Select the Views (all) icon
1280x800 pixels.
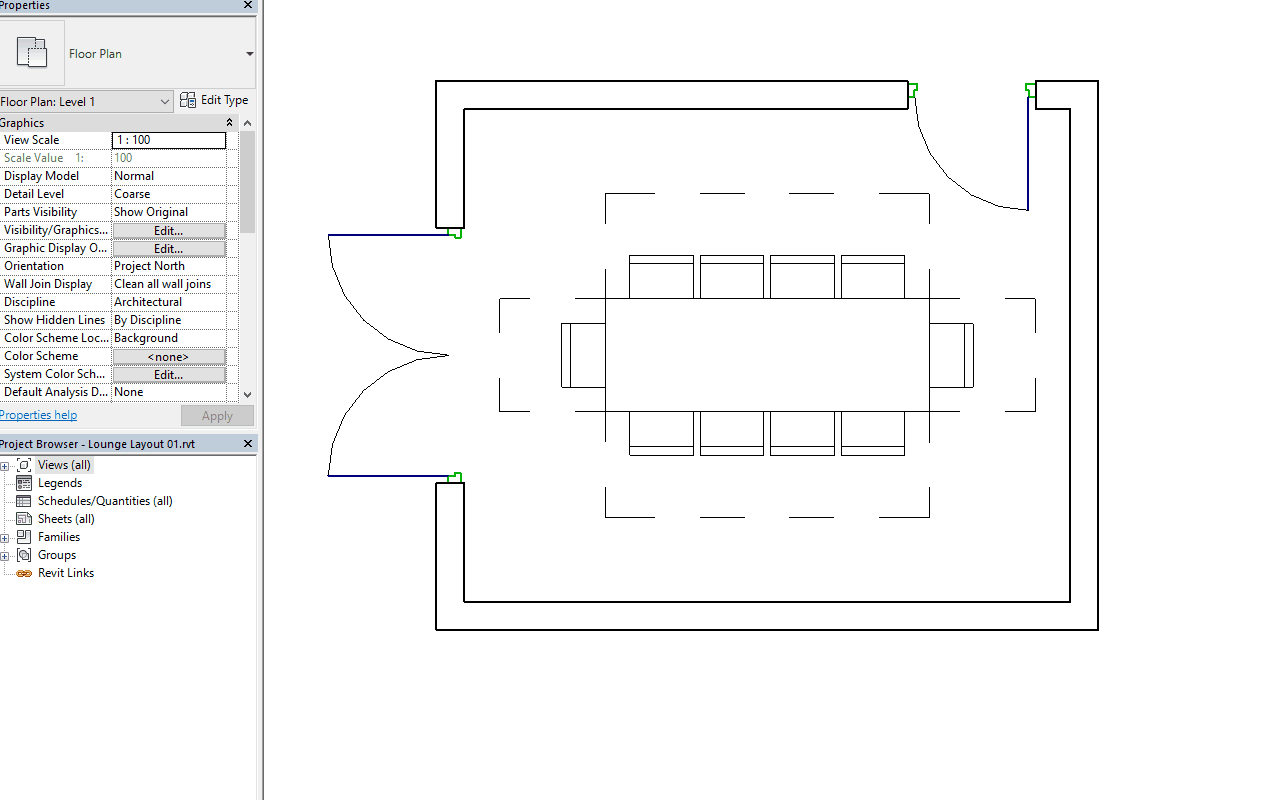coord(26,464)
